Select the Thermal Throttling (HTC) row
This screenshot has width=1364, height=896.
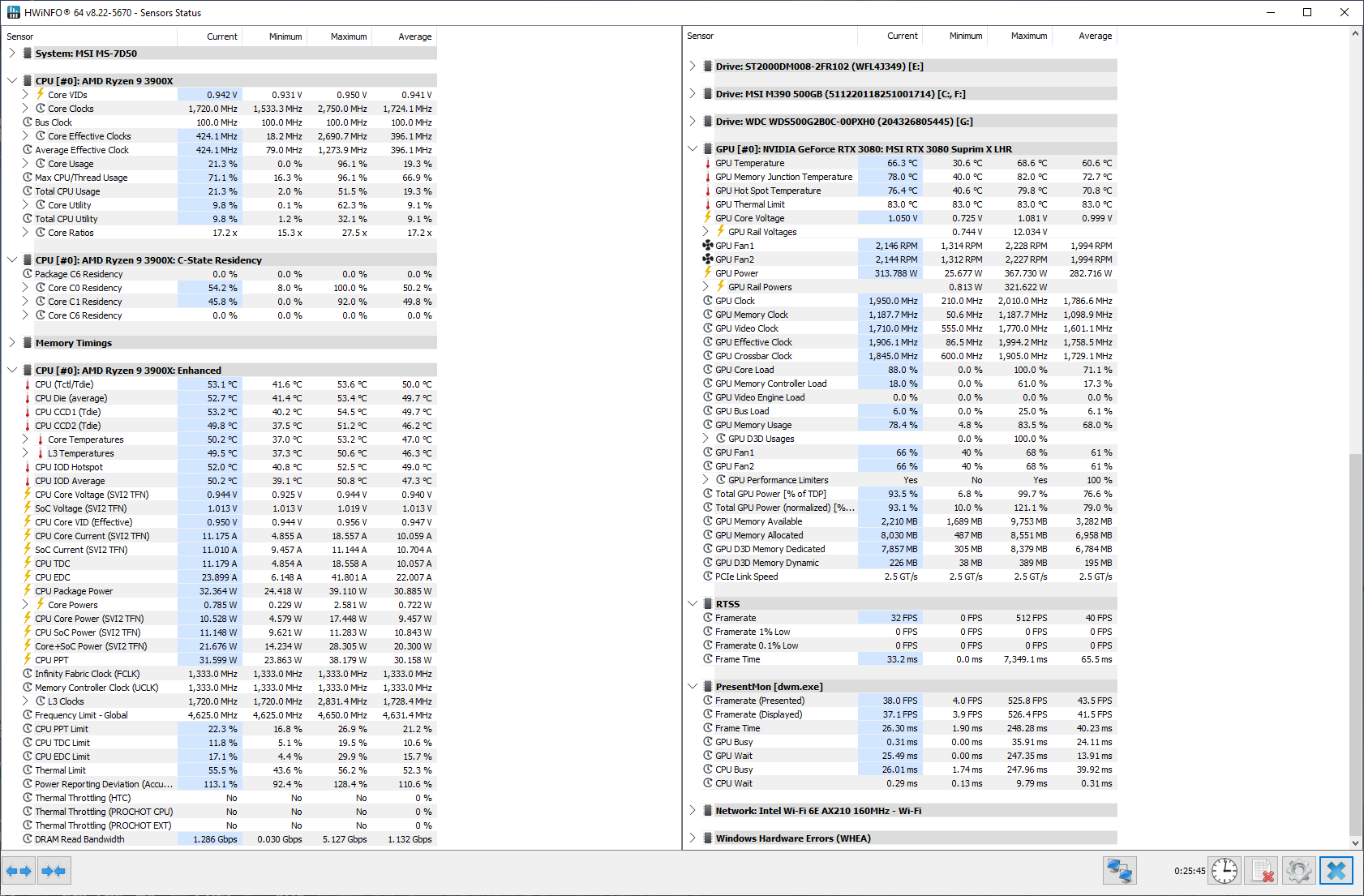pos(229,798)
